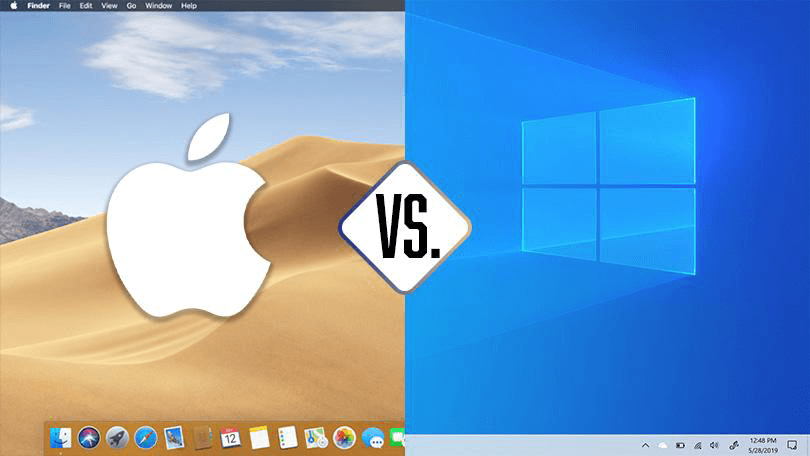This screenshot has height=456, width=810.
Task: Open the yellow Notes icon in Dock
Action: click(x=259, y=438)
